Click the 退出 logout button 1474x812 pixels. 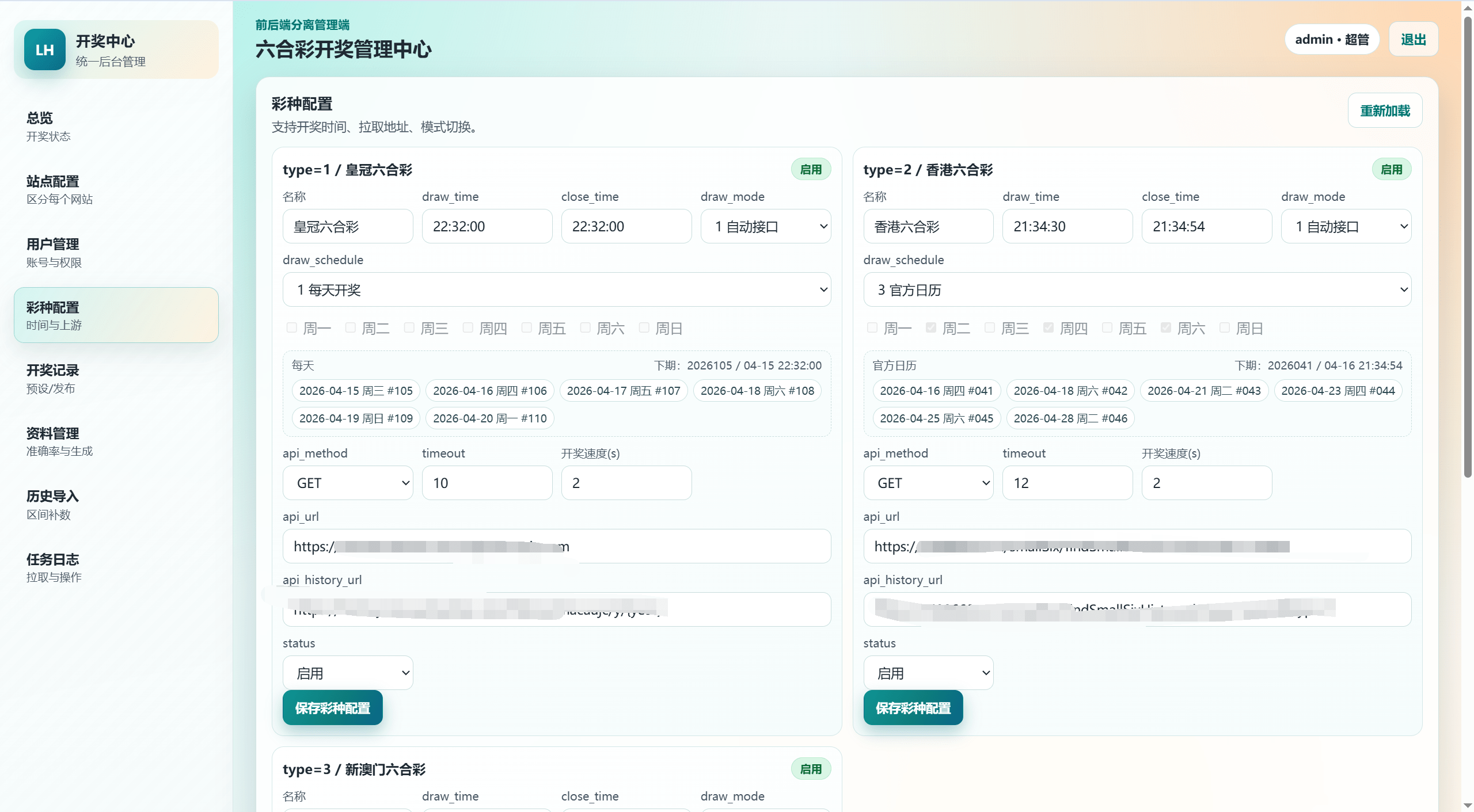click(x=1413, y=39)
